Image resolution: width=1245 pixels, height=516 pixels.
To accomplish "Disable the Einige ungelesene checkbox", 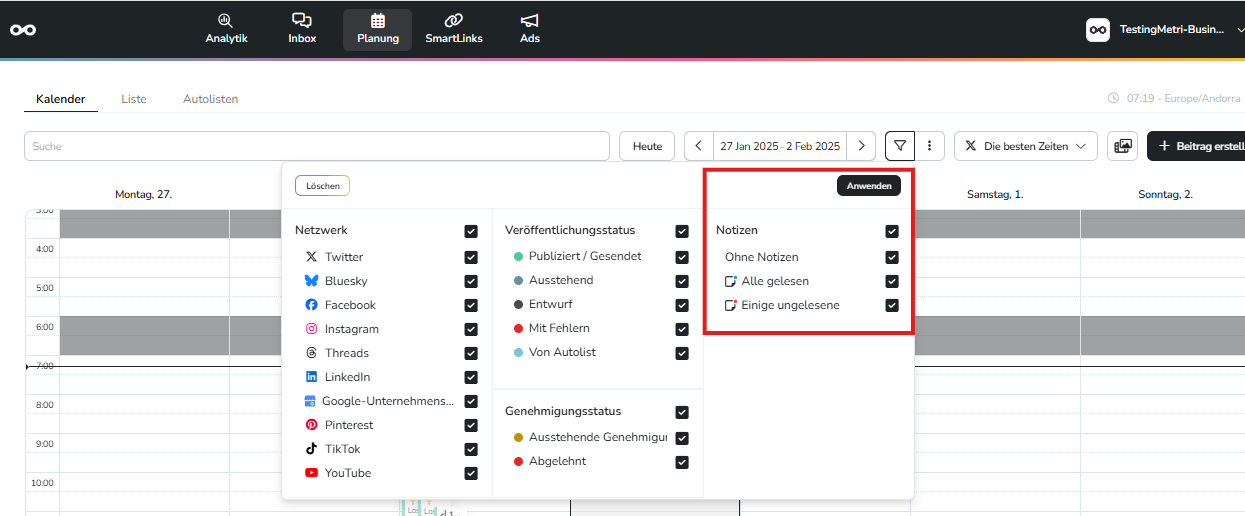I will (892, 305).
